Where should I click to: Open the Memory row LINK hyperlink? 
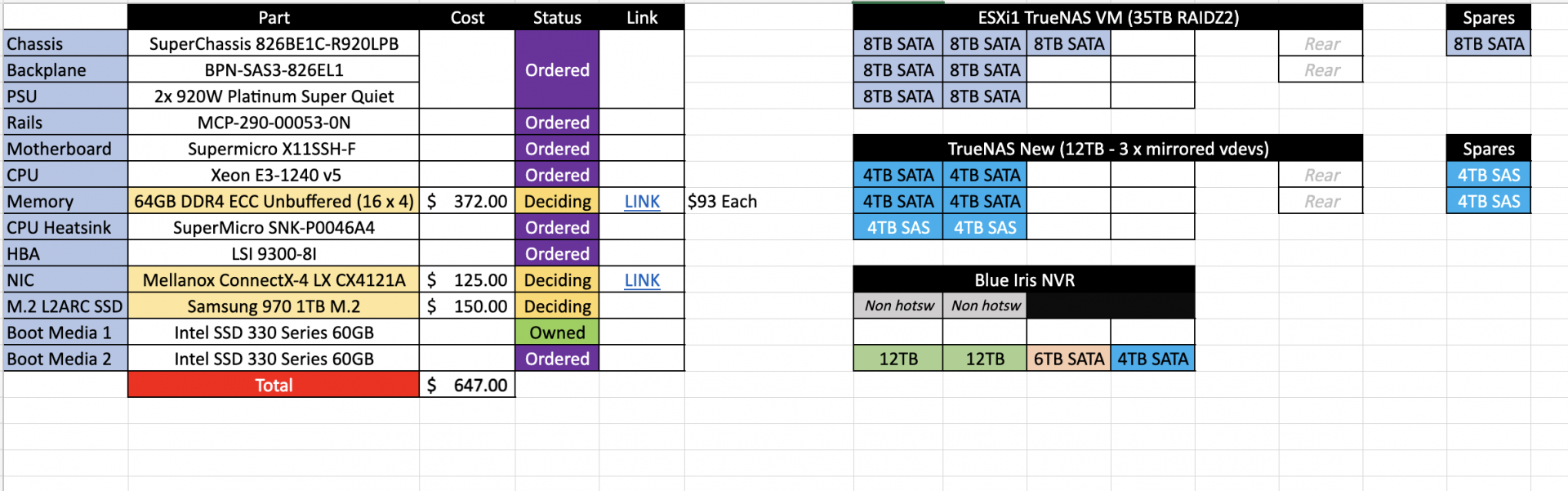tap(642, 201)
